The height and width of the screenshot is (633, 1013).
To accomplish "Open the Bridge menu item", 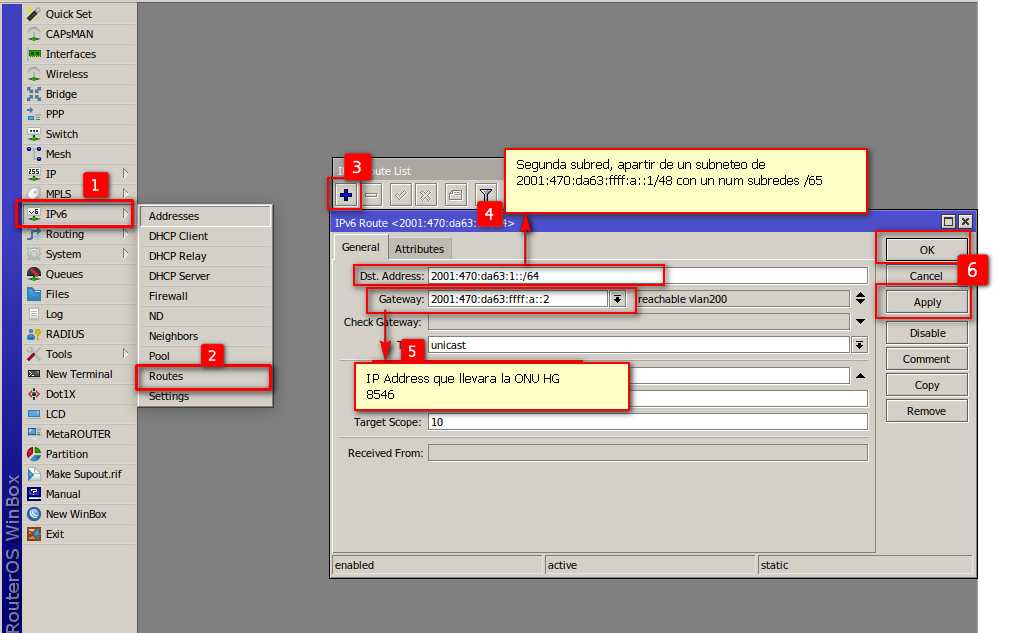I will pos(61,94).
